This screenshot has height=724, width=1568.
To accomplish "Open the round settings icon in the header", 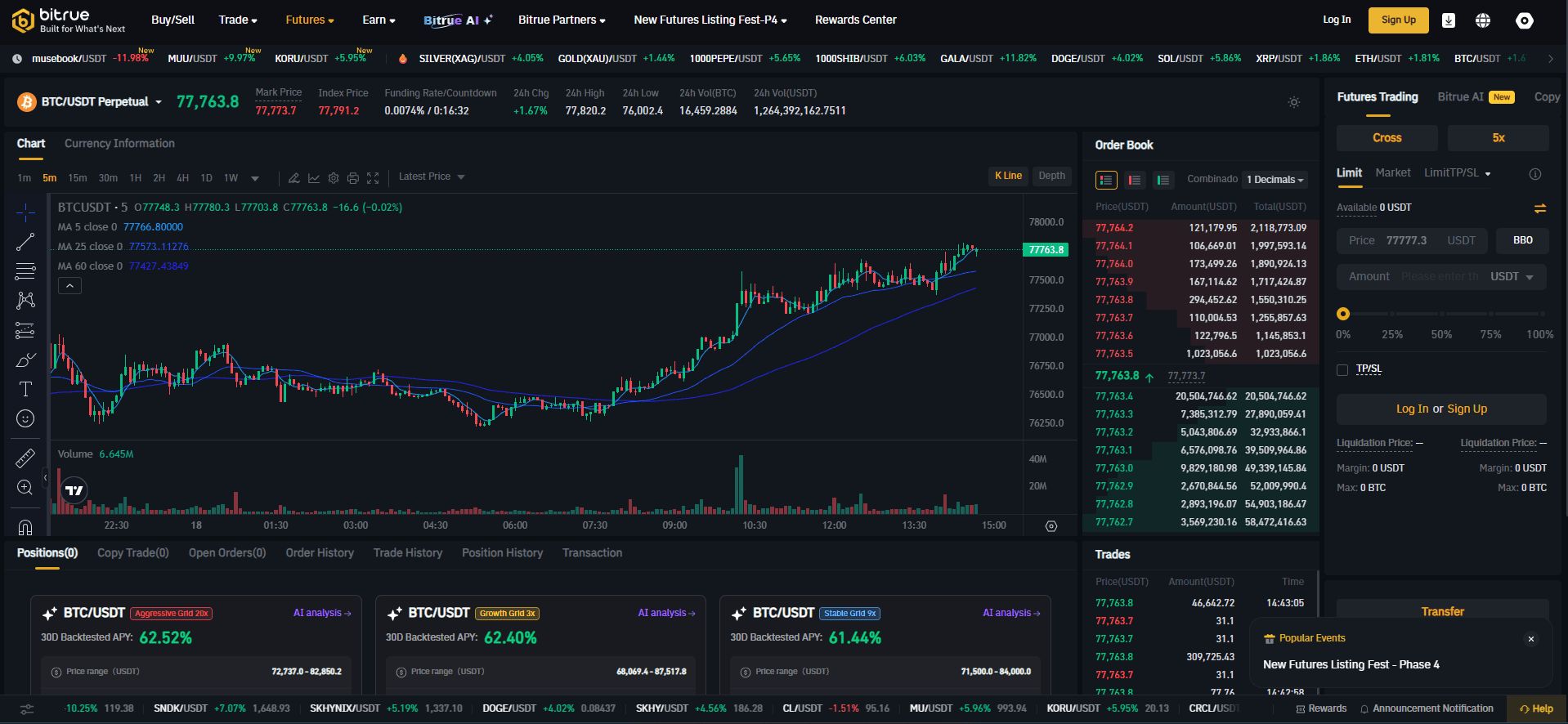I will pos(1525,20).
